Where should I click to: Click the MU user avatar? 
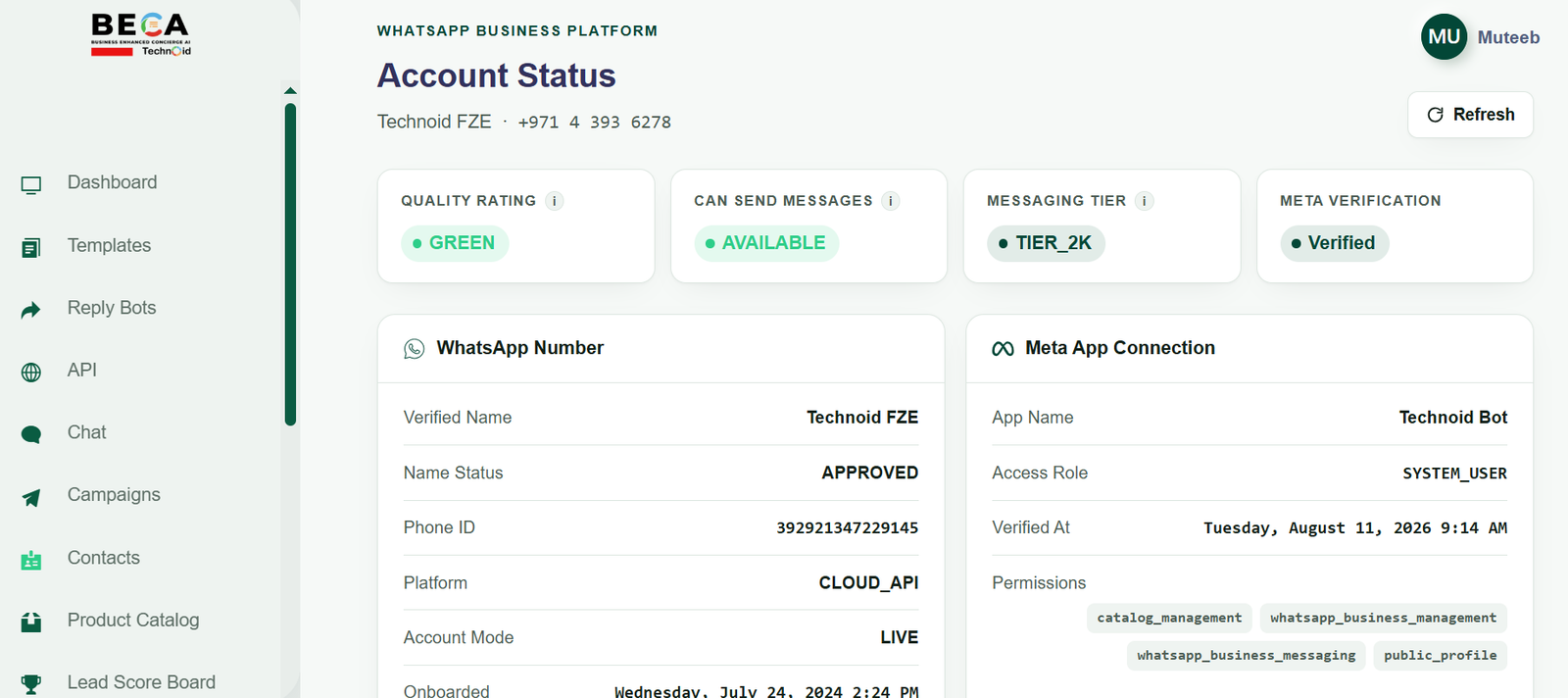pyautogui.click(x=1445, y=37)
